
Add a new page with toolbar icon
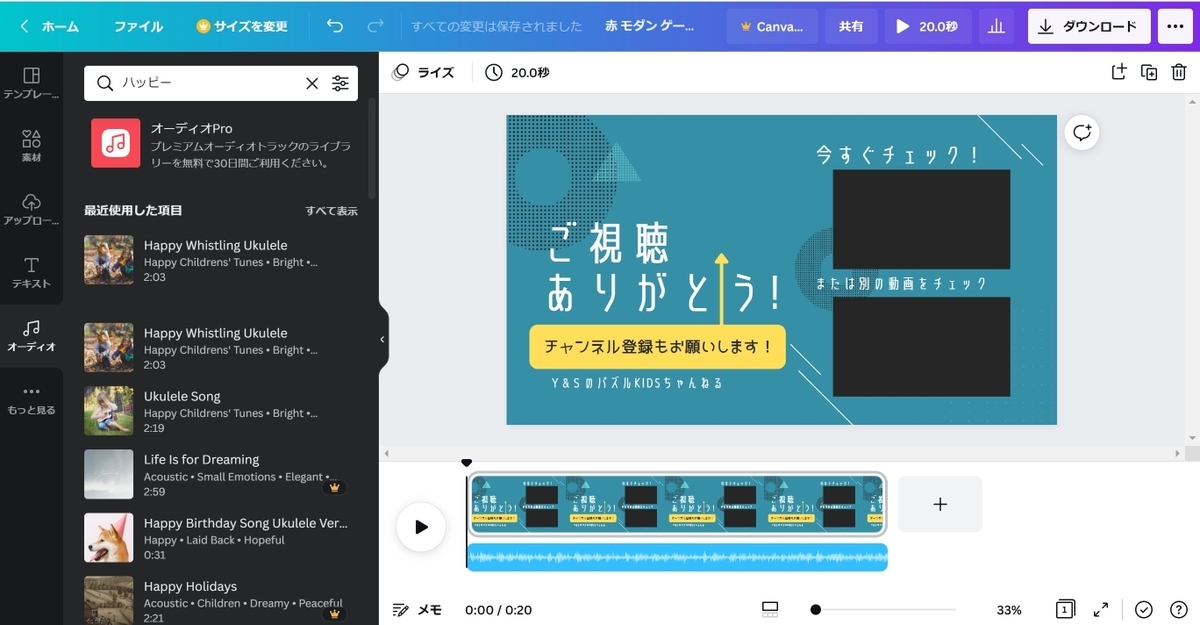pyautogui.click(x=1119, y=72)
